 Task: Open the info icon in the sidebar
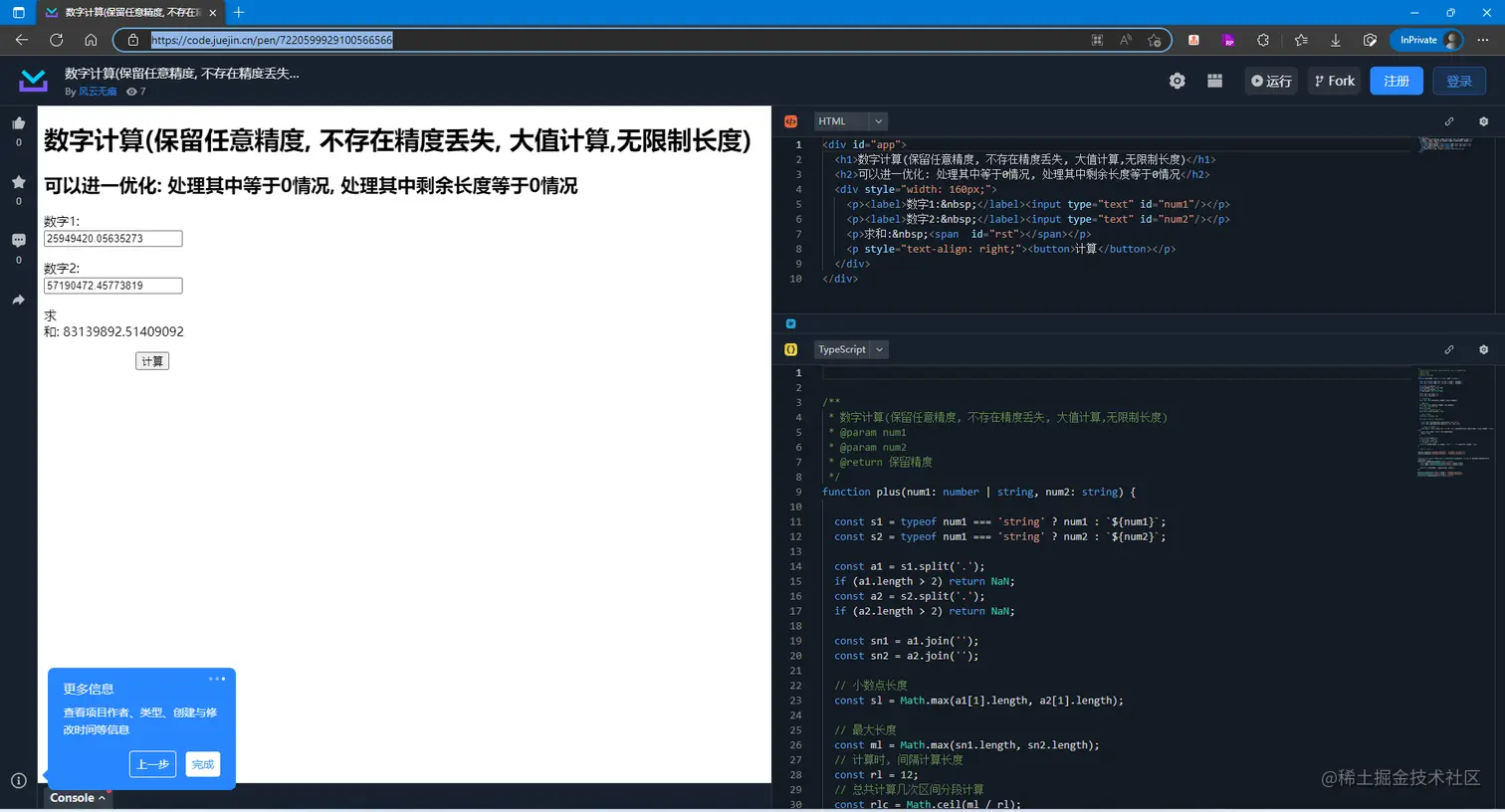pos(18,780)
